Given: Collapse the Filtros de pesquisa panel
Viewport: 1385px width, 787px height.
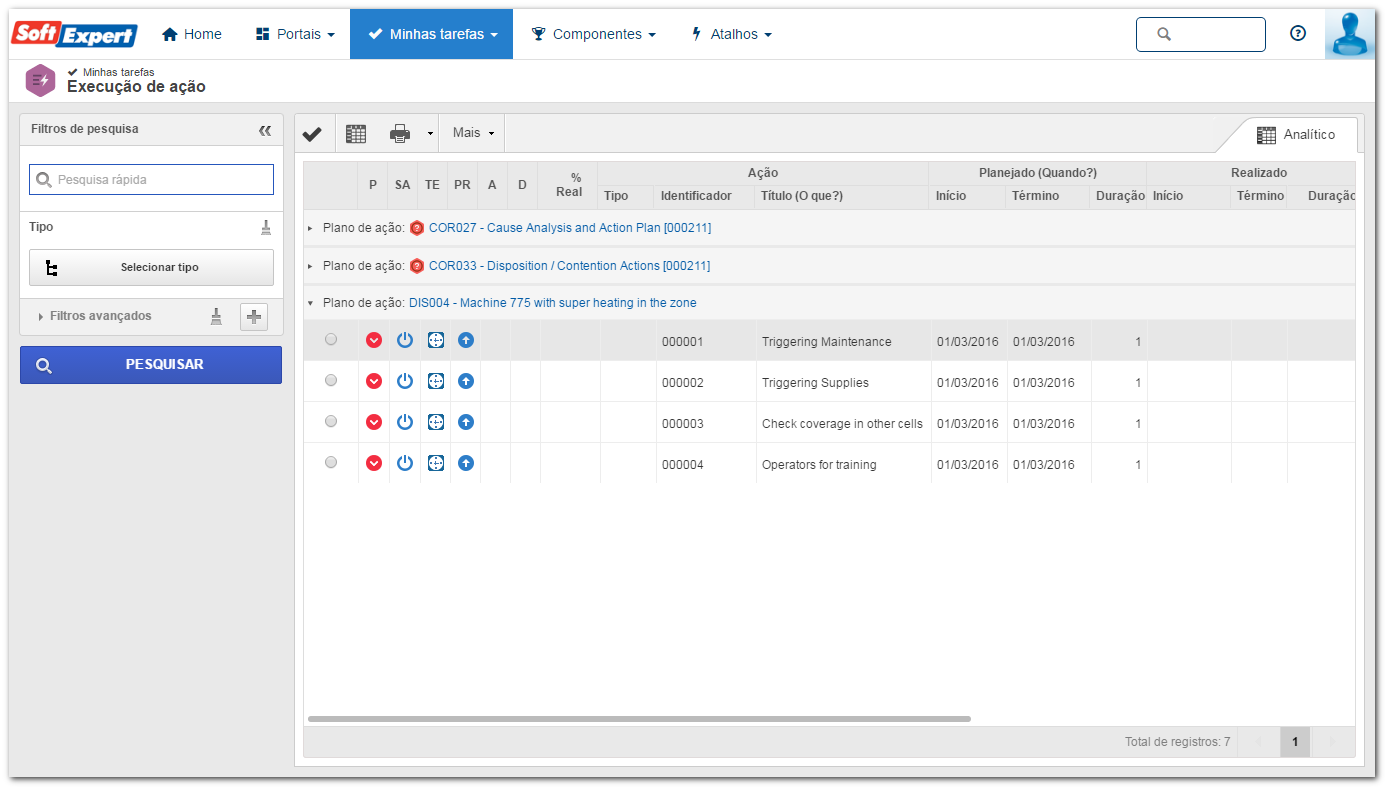Looking at the screenshot, I should [x=265, y=130].
